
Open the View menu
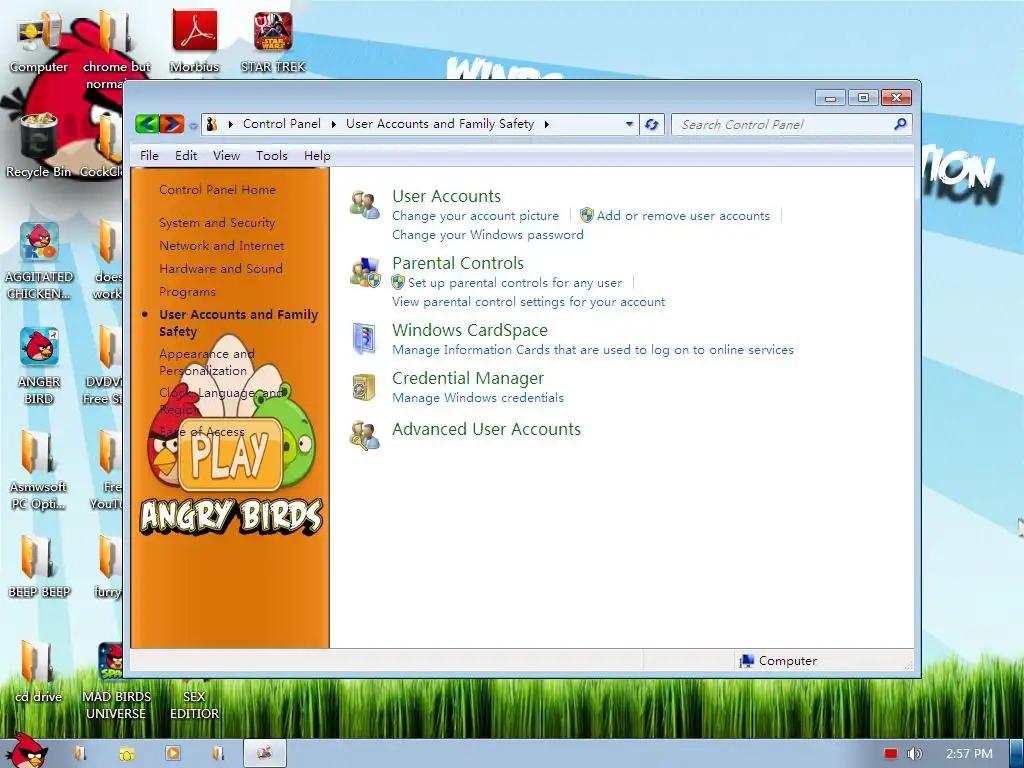226,155
